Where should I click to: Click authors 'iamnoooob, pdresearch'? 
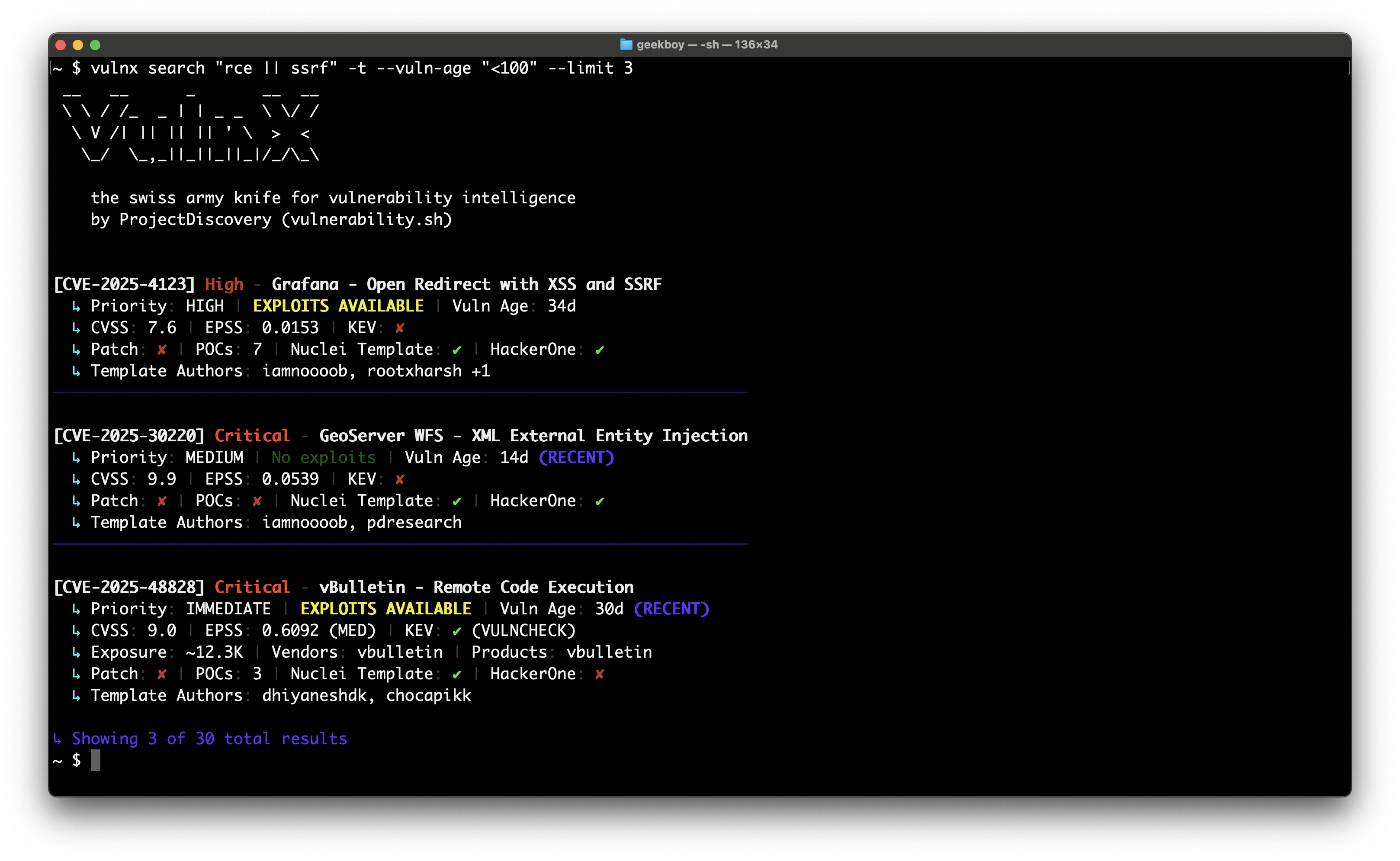pyautogui.click(x=362, y=522)
